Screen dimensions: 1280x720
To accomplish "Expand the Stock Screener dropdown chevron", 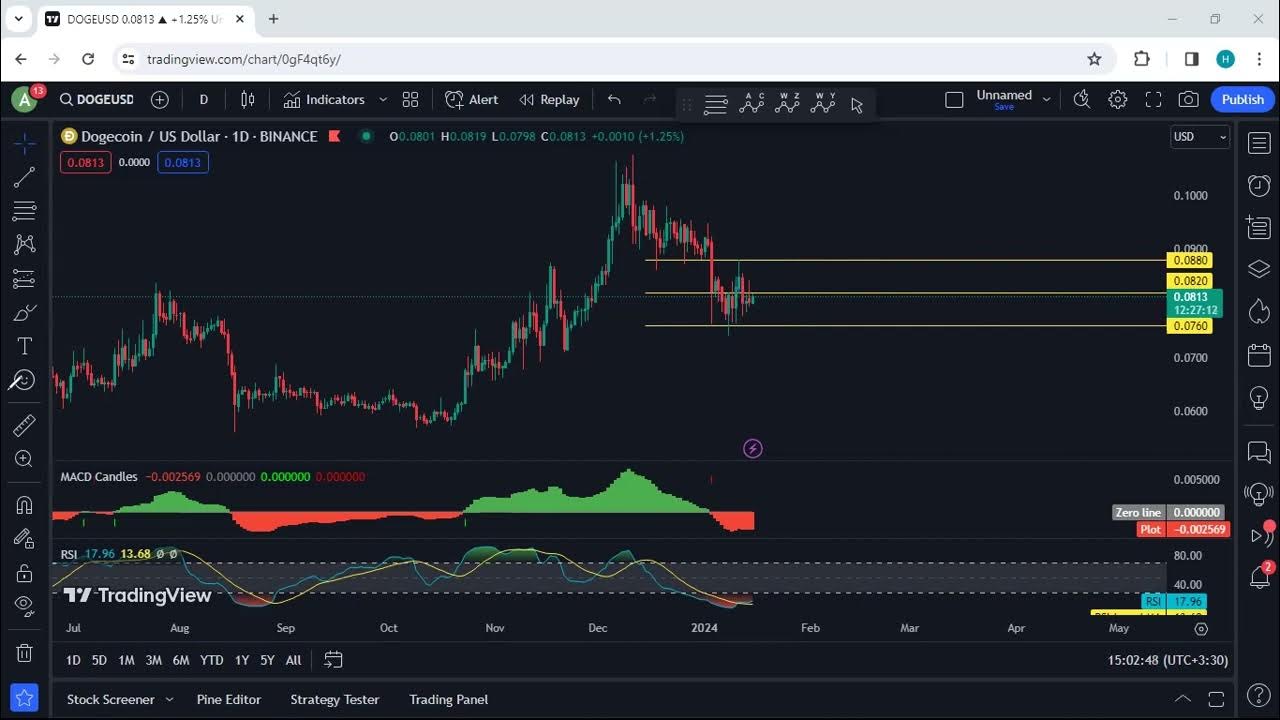I will click(169, 699).
